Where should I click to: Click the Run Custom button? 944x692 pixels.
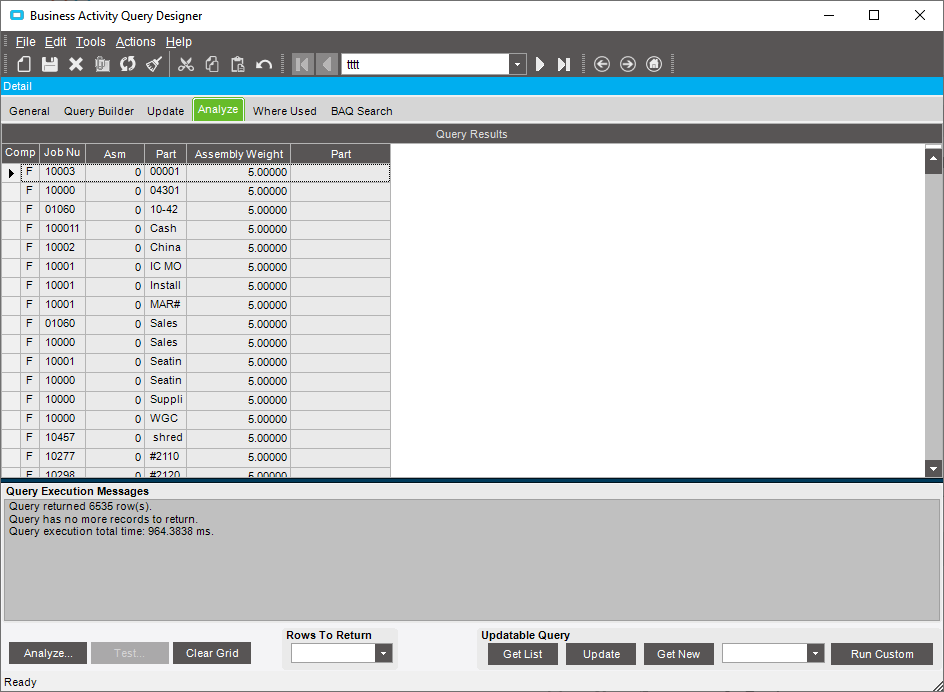tap(882, 654)
